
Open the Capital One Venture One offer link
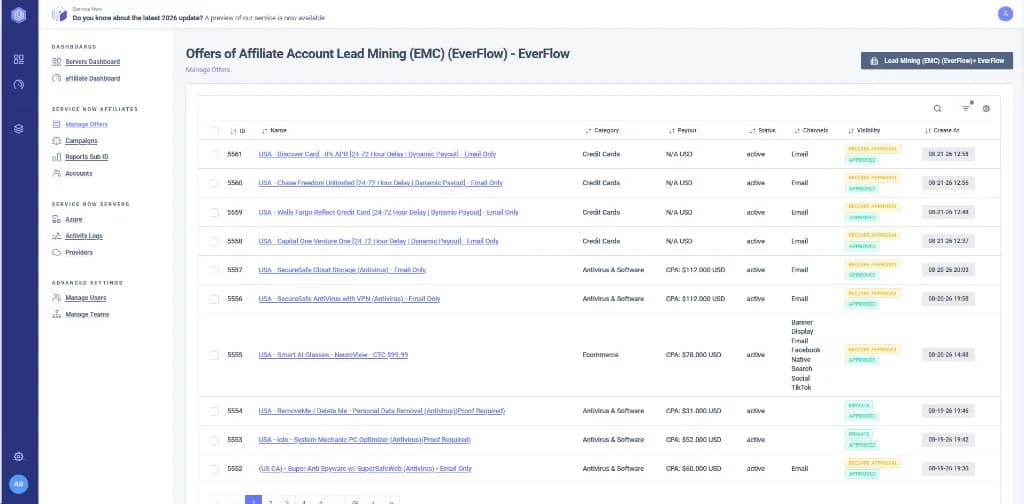378,241
